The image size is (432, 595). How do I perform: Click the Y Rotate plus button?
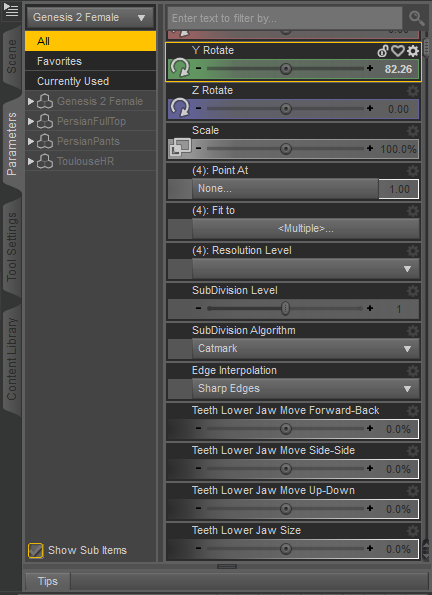click(x=370, y=68)
